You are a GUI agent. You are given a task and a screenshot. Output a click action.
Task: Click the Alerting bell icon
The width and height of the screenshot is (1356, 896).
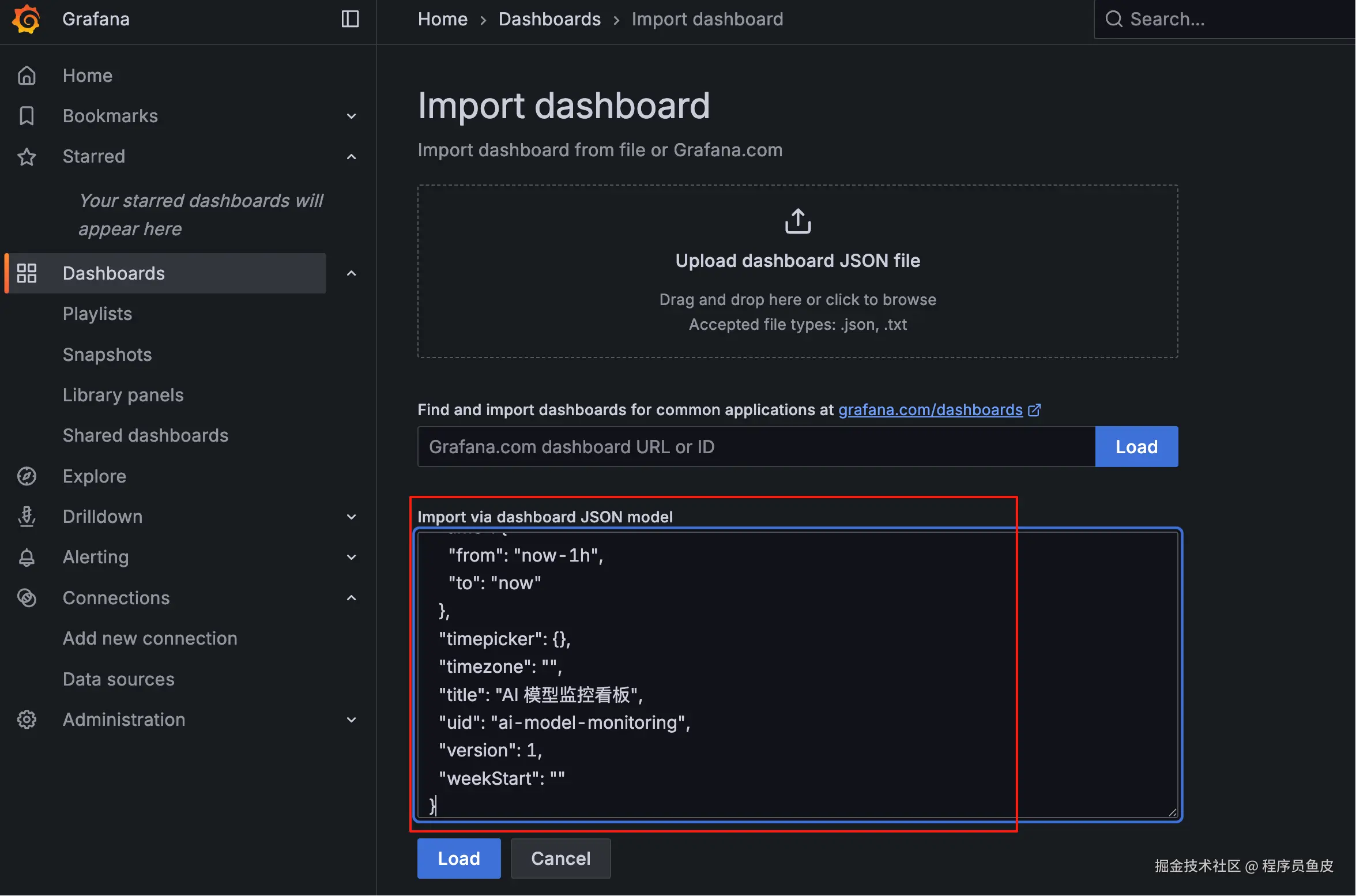(x=27, y=557)
